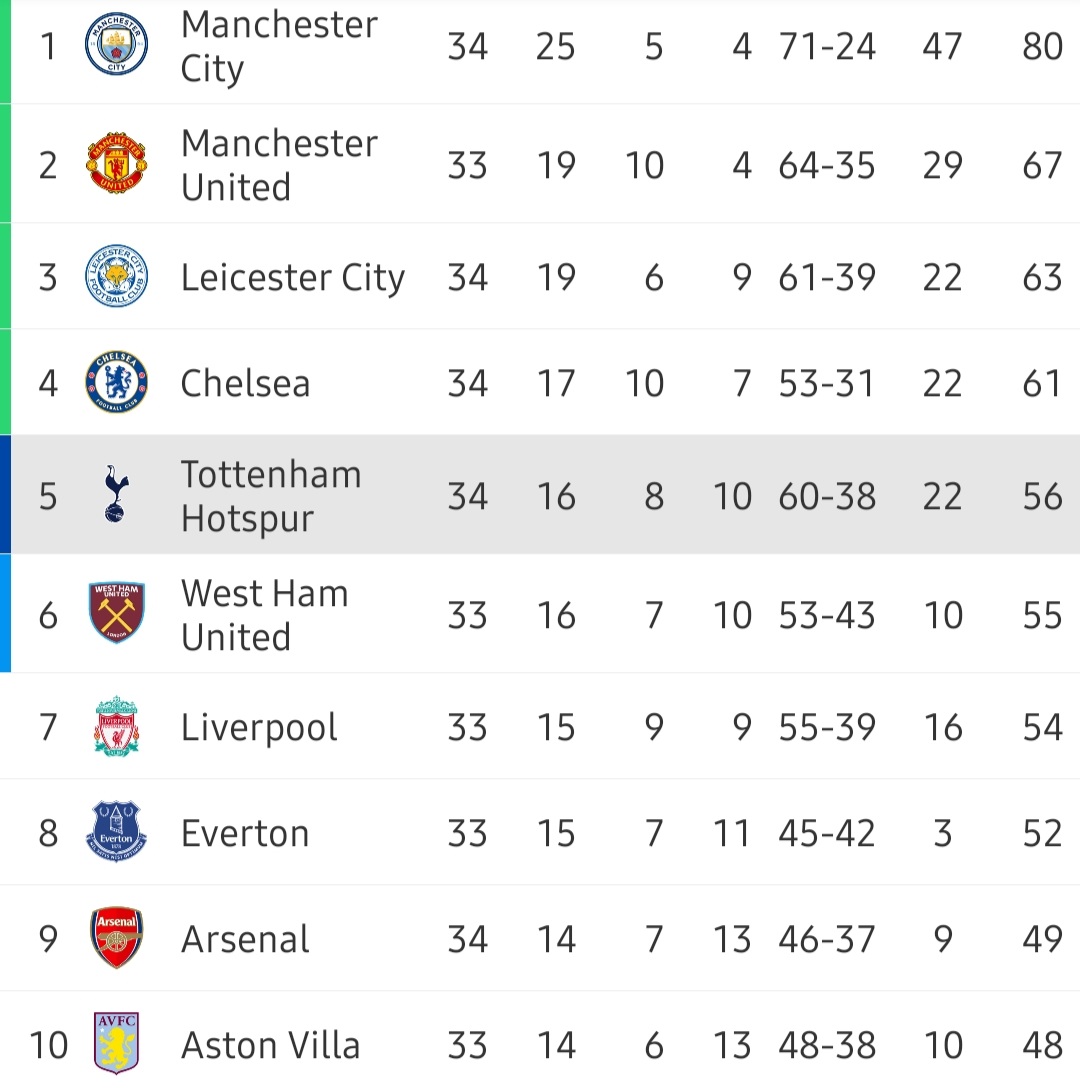
Task: Select Manchester City's 80 points value
Action: tap(1042, 47)
